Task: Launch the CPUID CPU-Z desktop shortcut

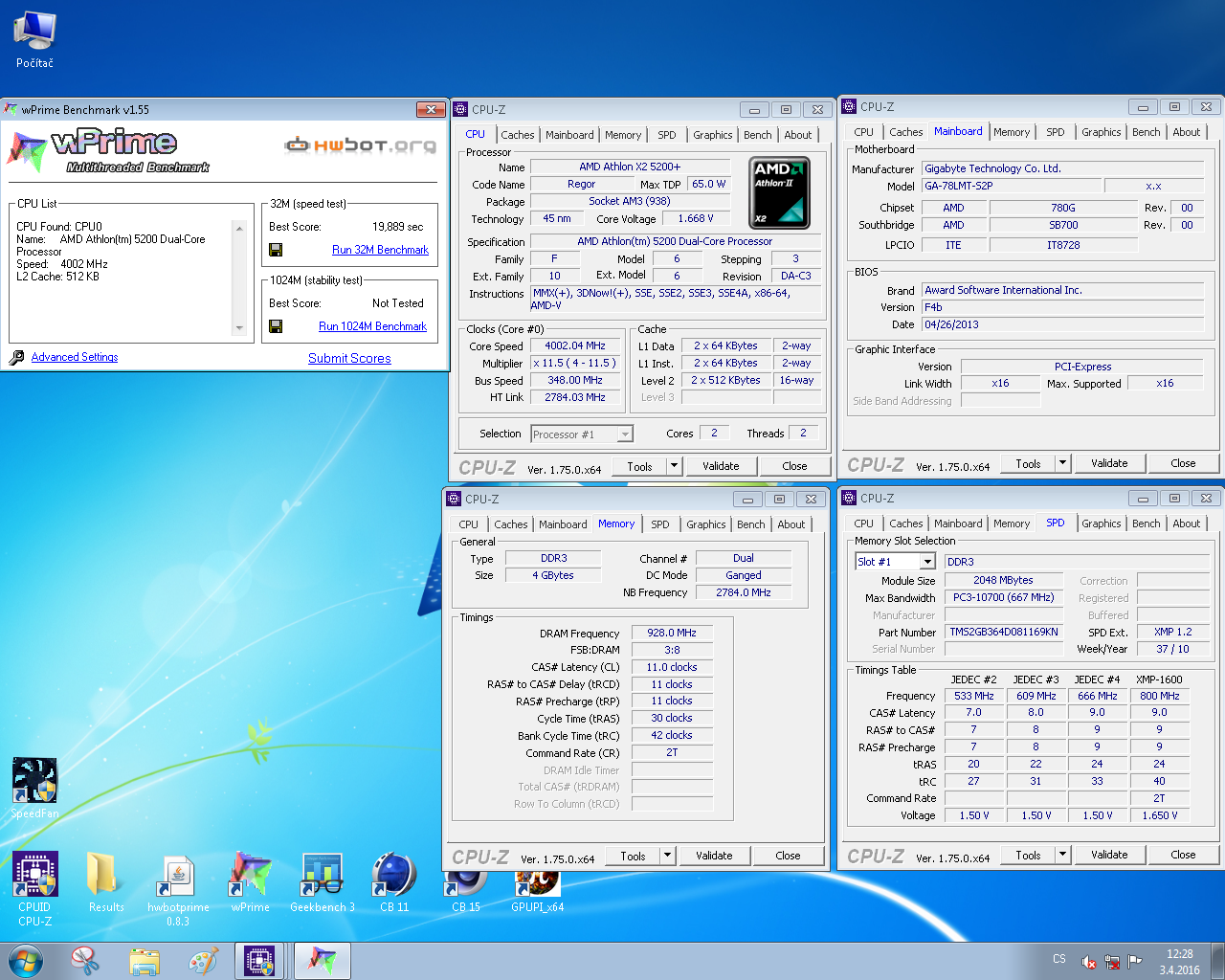Action: coord(34,889)
